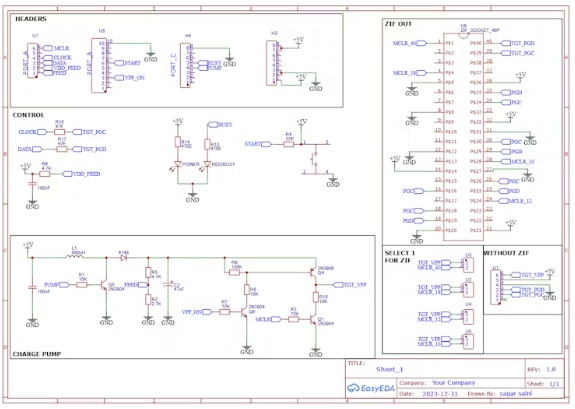Image resolution: width=575 pixels, height=409 pixels.
Task: Select the POWER LED symbol
Action: click(x=178, y=164)
